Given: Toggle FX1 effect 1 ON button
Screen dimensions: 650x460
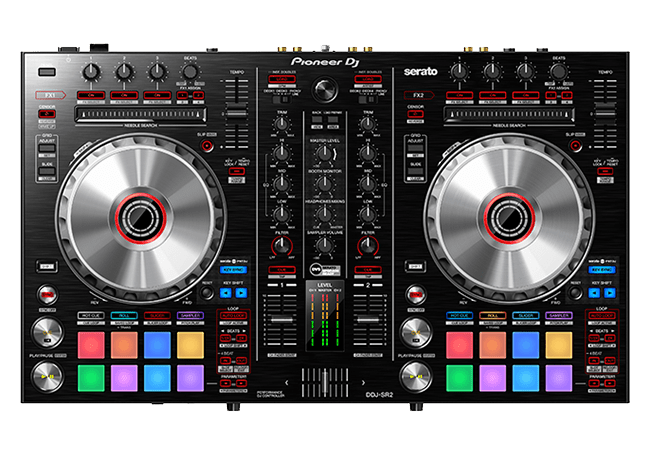Looking at the screenshot, I should tap(91, 96).
